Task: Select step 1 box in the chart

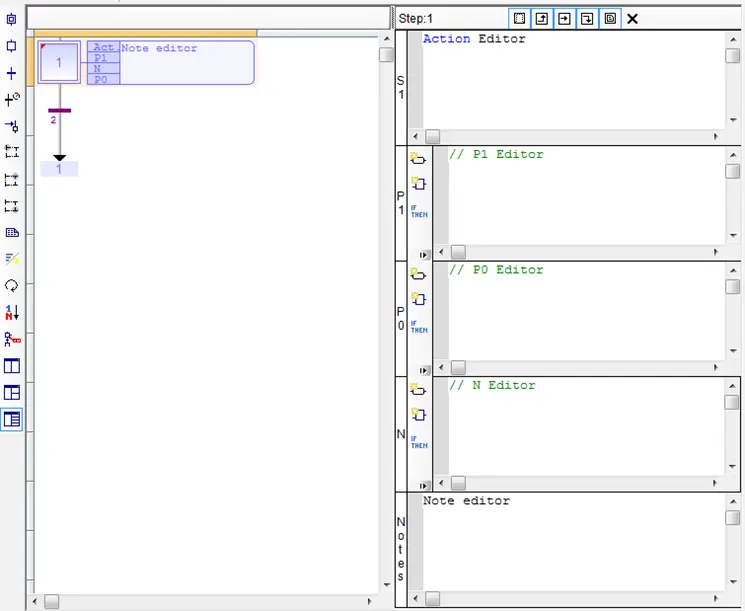Action: point(59,62)
